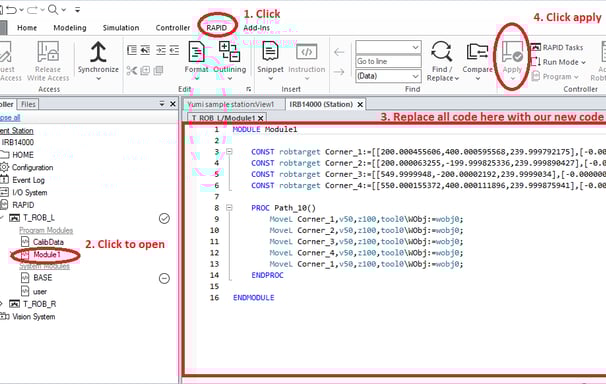Click the Synchronize icon
Viewport: 606px width, 384px height.
pyautogui.click(x=98, y=53)
